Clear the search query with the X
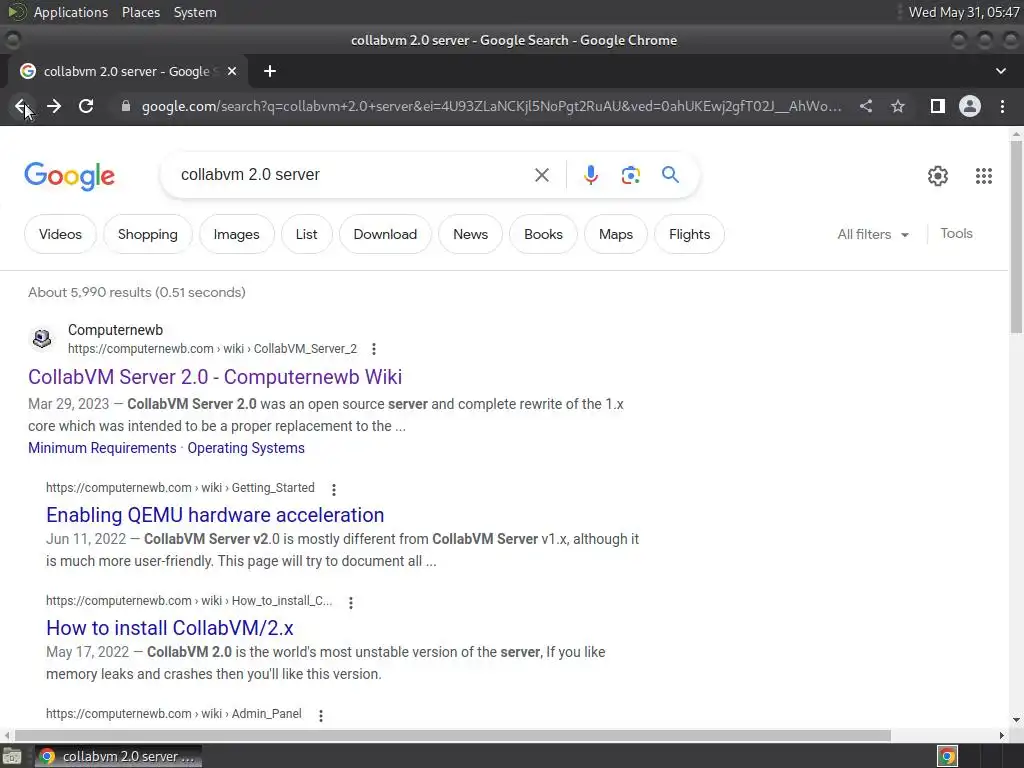Screen dimensions: 1024x768 (542, 175)
